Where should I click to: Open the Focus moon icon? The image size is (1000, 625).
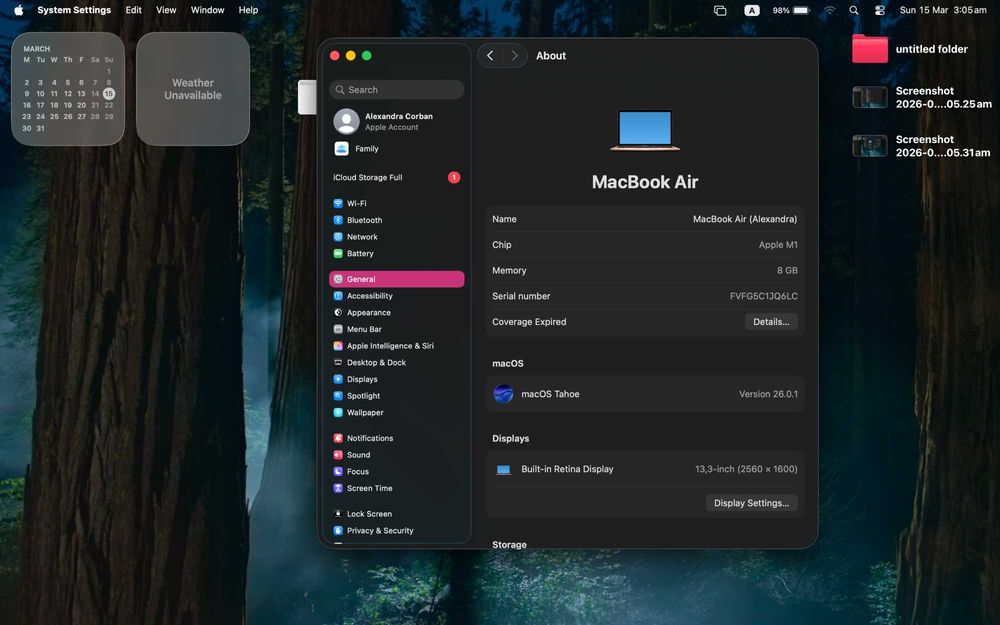coord(338,471)
